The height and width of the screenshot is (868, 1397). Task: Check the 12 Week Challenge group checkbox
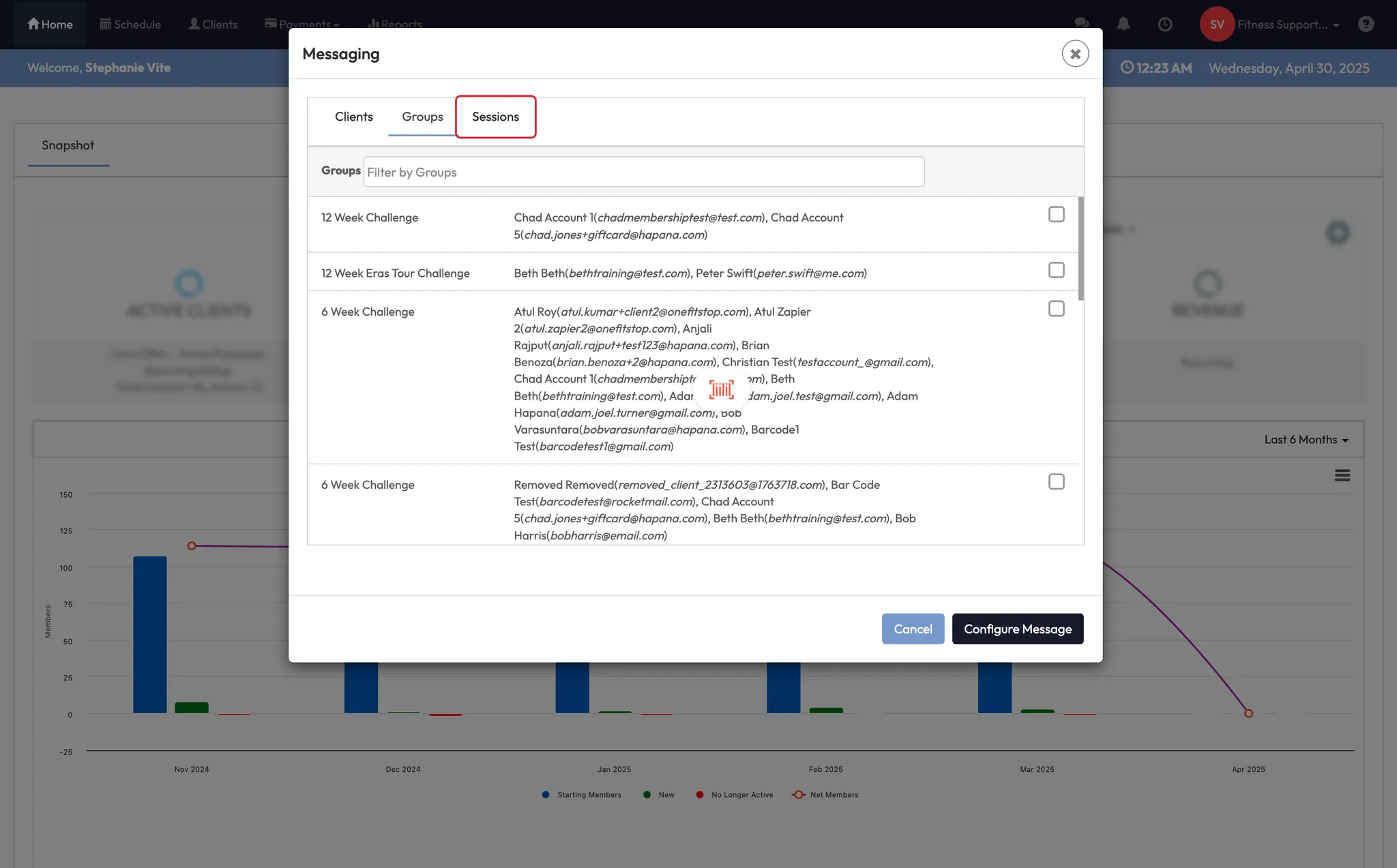tap(1056, 214)
